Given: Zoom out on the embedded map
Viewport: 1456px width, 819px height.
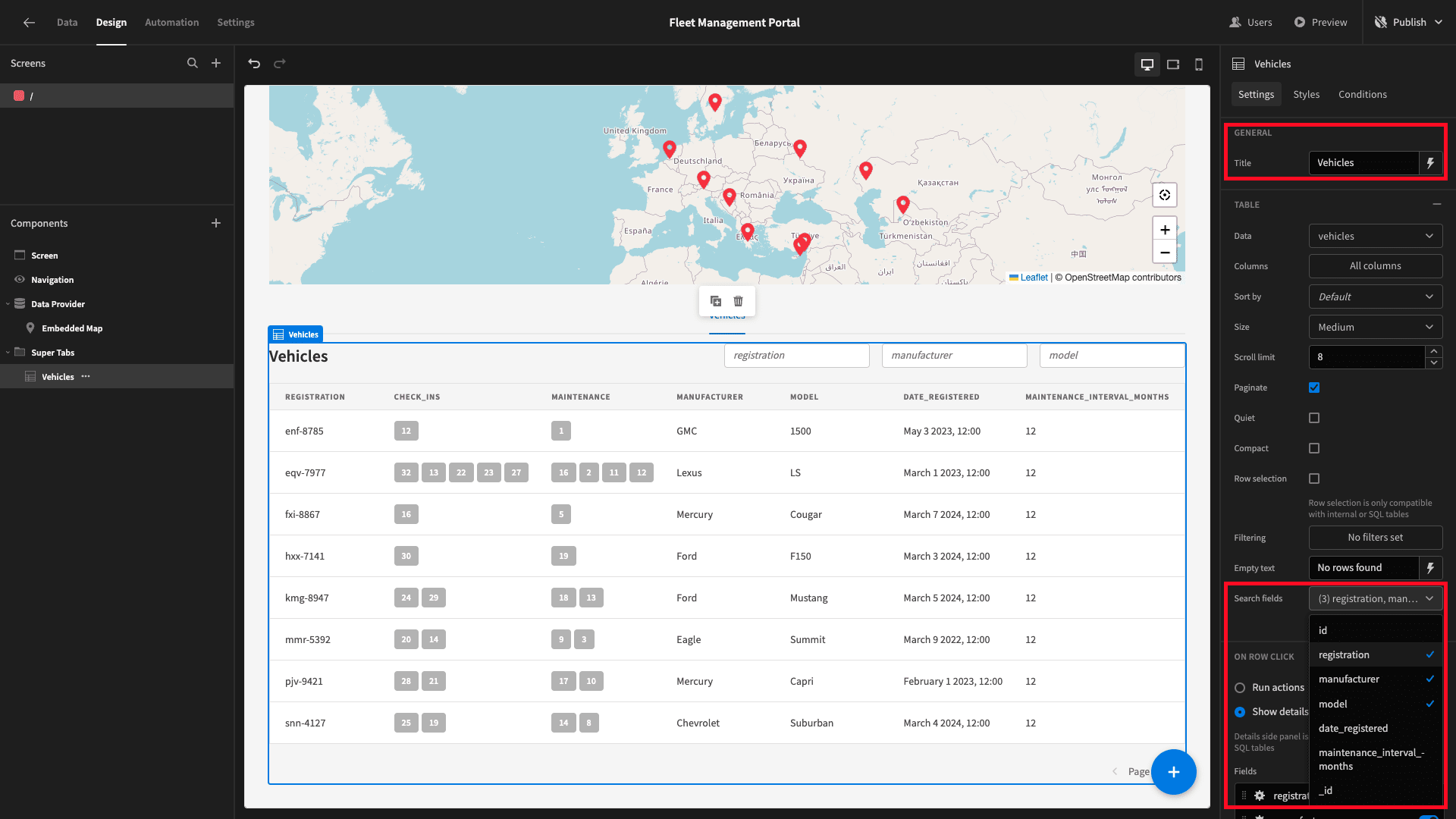Looking at the screenshot, I should [1165, 253].
